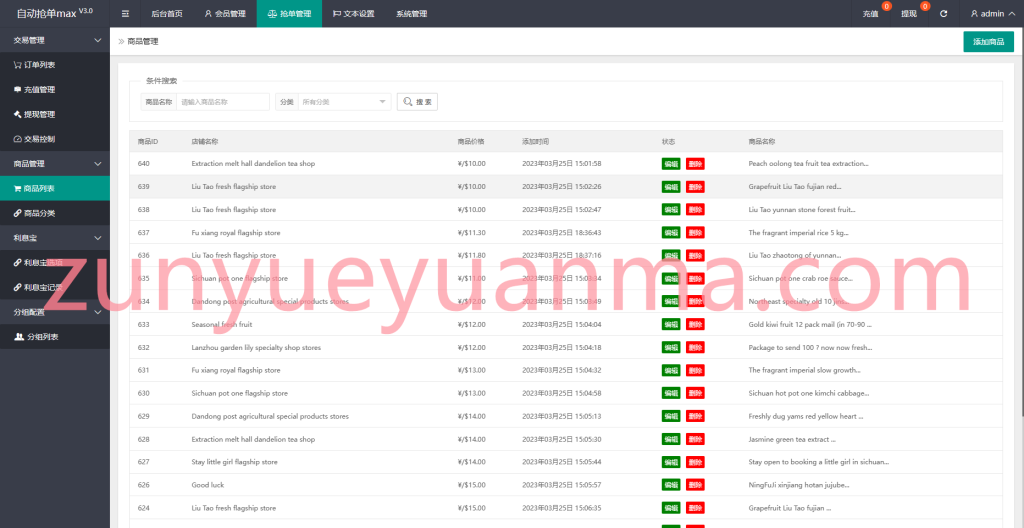Edit product 631
The width and height of the screenshot is (1024, 528).
click(x=671, y=370)
